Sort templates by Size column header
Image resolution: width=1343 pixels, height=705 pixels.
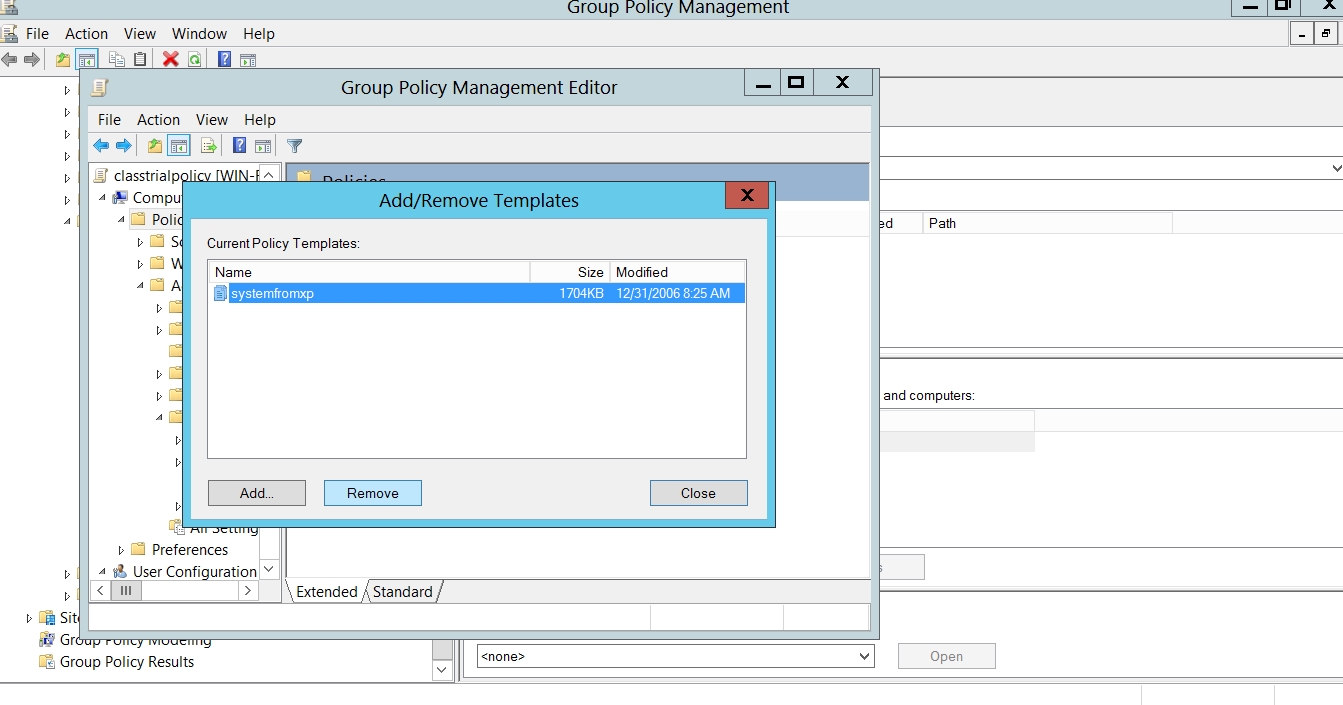[569, 272]
